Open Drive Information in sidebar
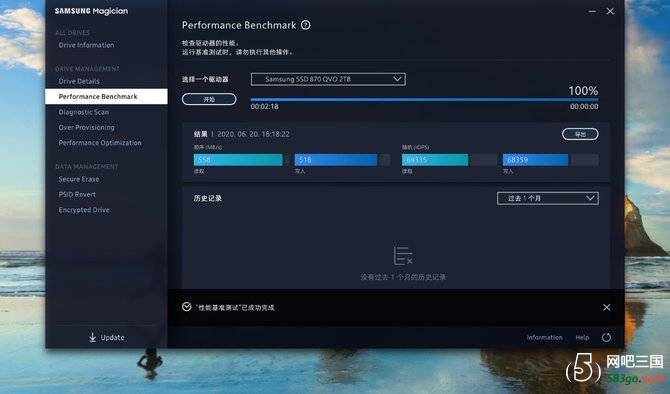Screen dimensions: 670x394 pyautogui.click(x=86, y=45)
